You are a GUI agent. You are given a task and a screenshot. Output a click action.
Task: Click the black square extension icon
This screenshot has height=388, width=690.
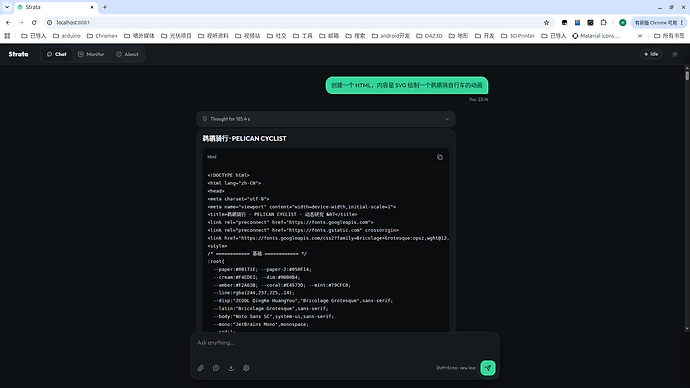(565, 22)
